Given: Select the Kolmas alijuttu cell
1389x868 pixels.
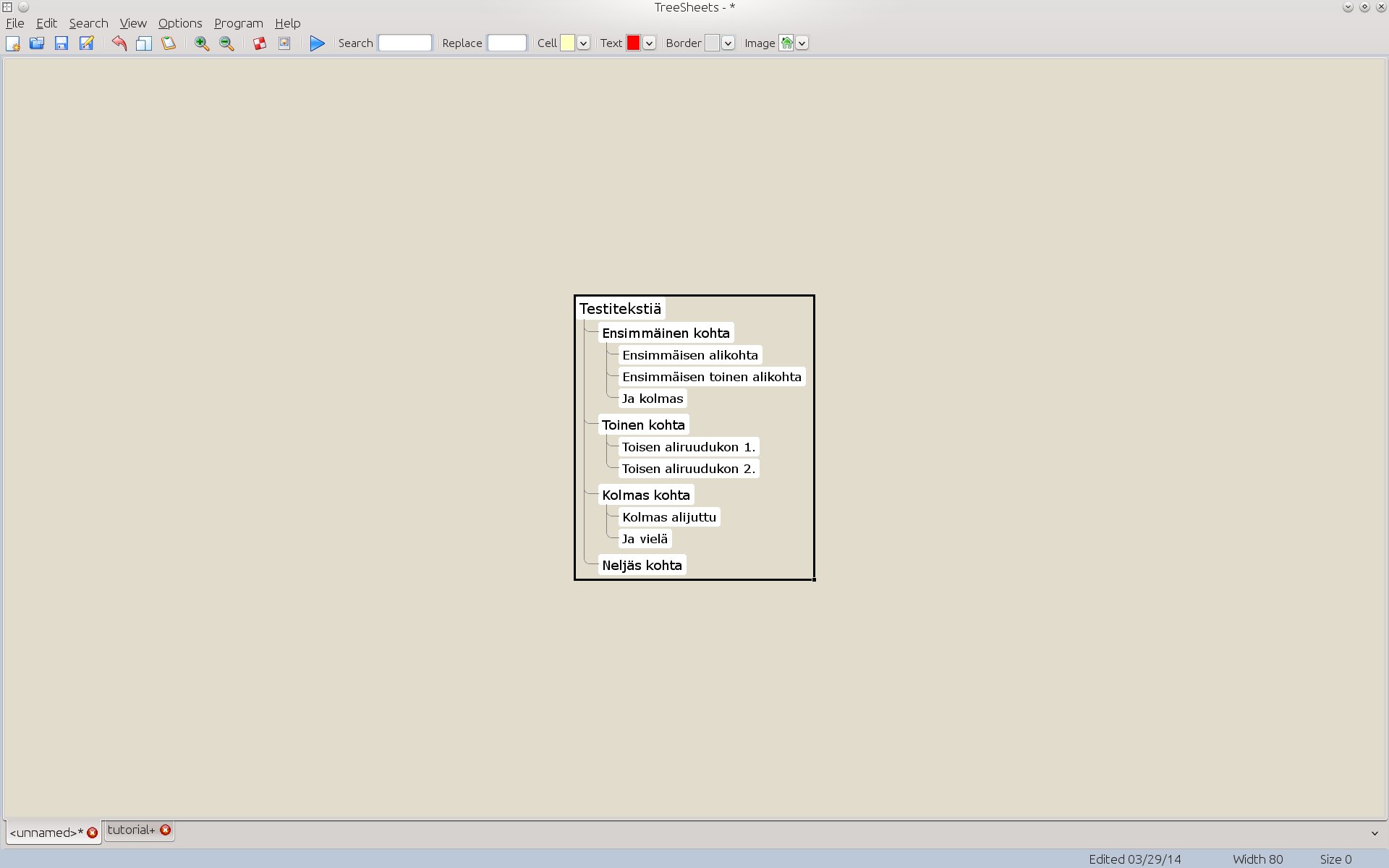Looking at the screenshot, I should [669, 517].
